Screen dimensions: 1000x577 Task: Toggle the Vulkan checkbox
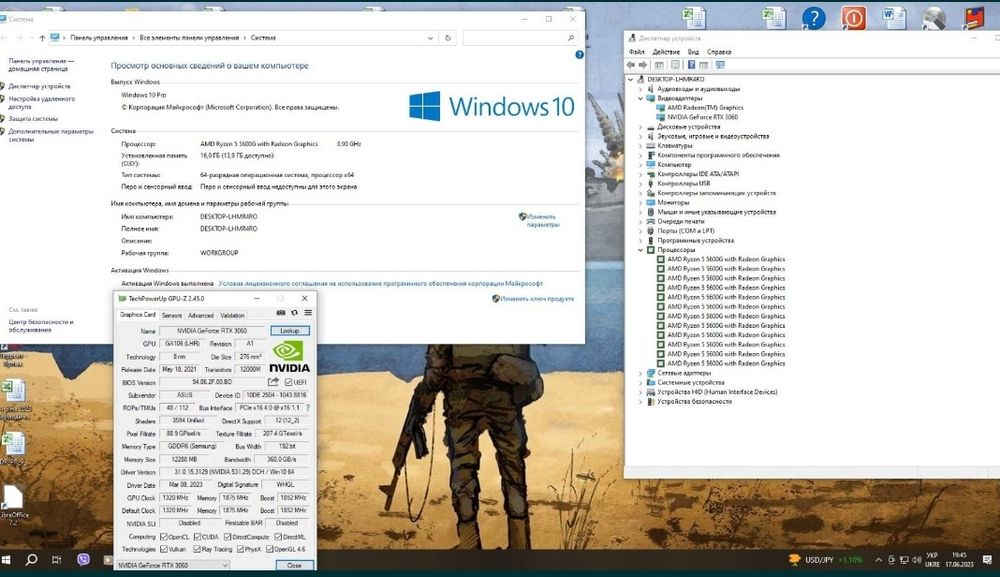click(x=164, y=549)
